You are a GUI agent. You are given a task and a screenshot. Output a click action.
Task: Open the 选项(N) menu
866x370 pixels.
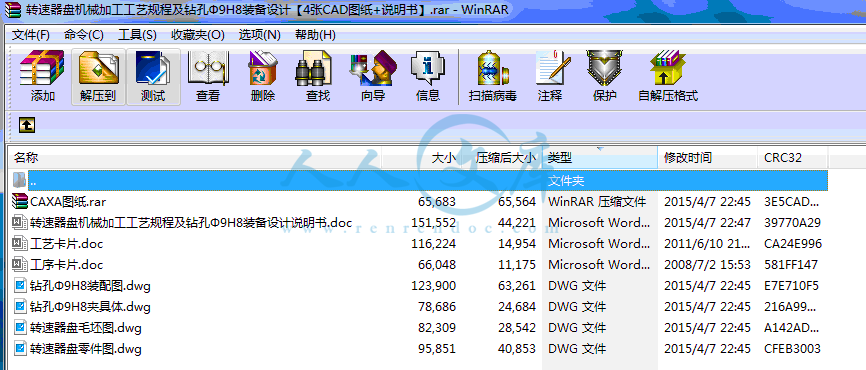pos(260,35)
